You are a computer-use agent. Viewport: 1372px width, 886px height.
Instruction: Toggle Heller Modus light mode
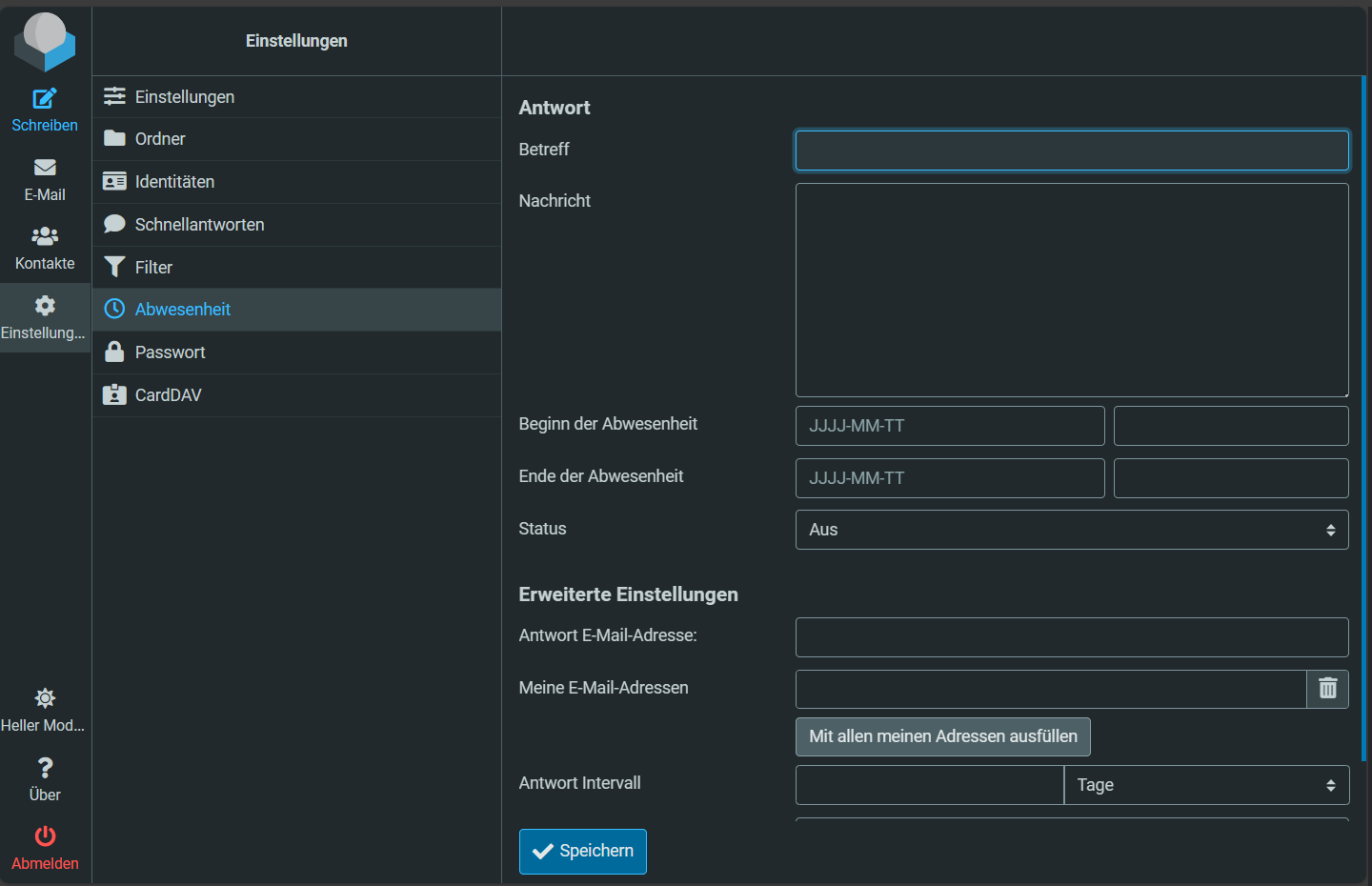(x=45, y=699)
